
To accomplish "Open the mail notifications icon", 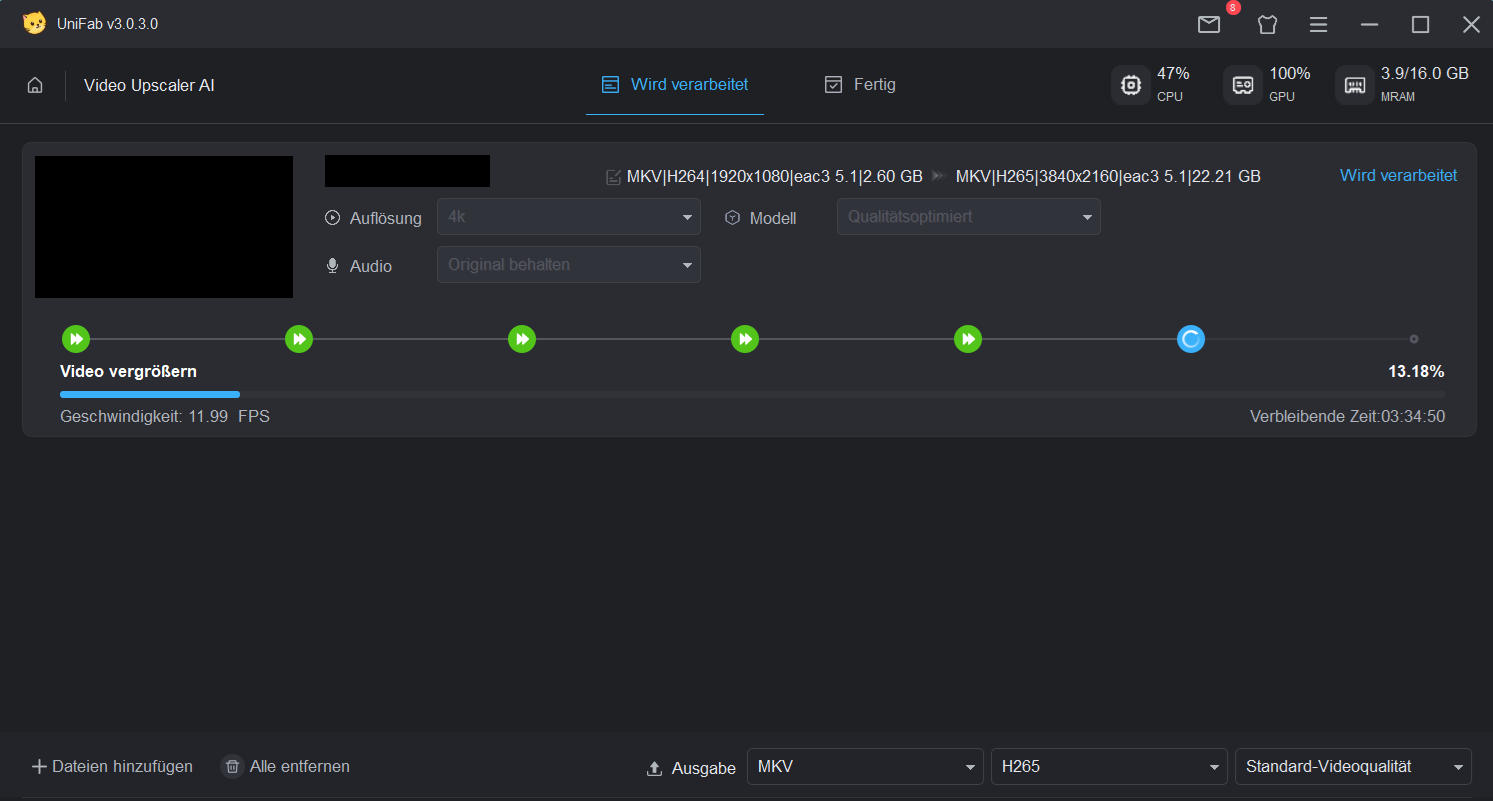I will pos(1209,25).
